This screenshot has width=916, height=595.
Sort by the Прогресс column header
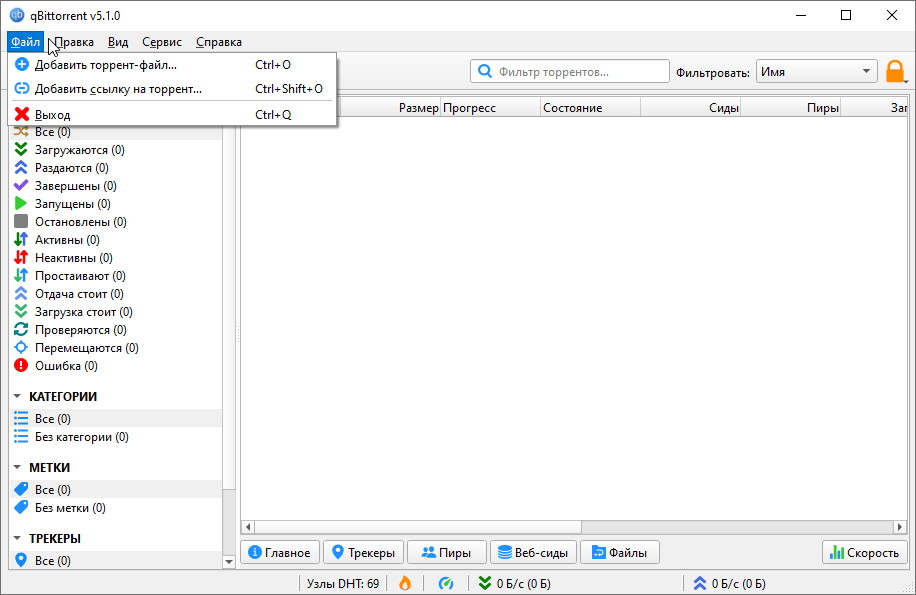(x=490, y=107)
